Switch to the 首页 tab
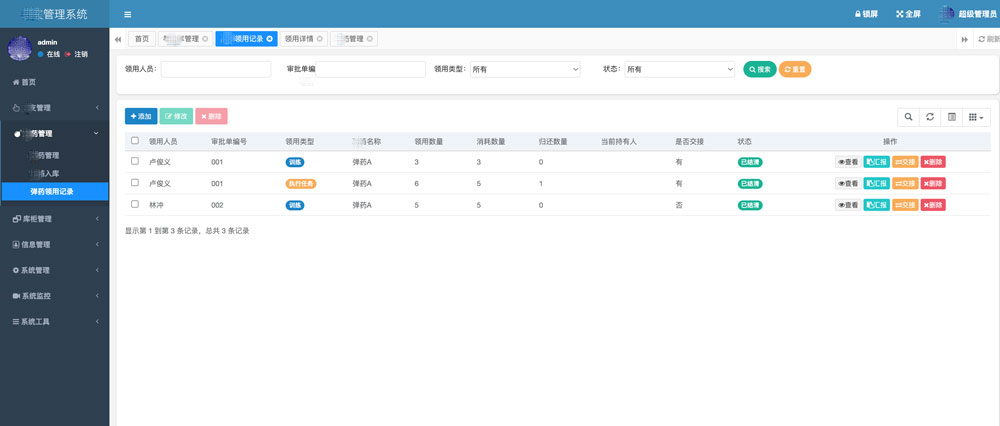The width and height of the screenshot is (1000, 426). pos(142,39)
